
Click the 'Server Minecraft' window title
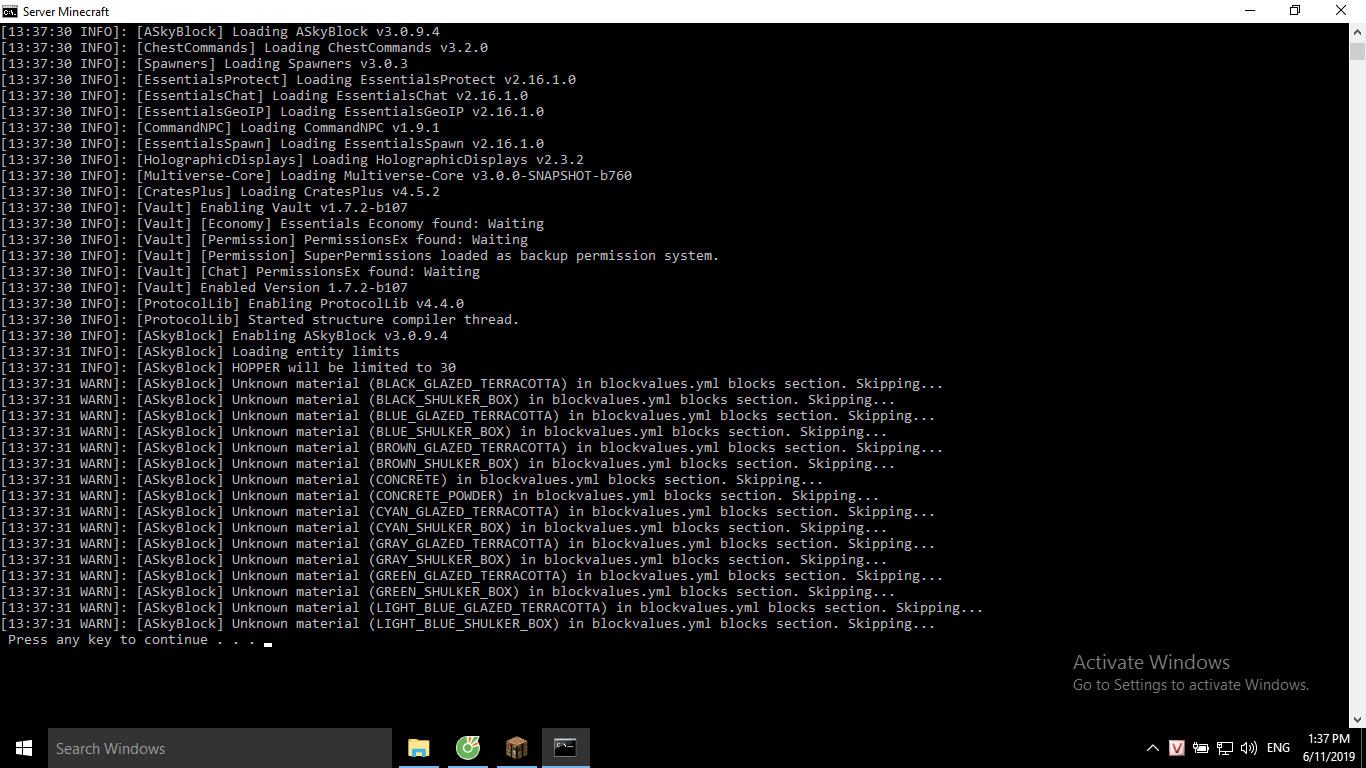[x=66, y=11]
